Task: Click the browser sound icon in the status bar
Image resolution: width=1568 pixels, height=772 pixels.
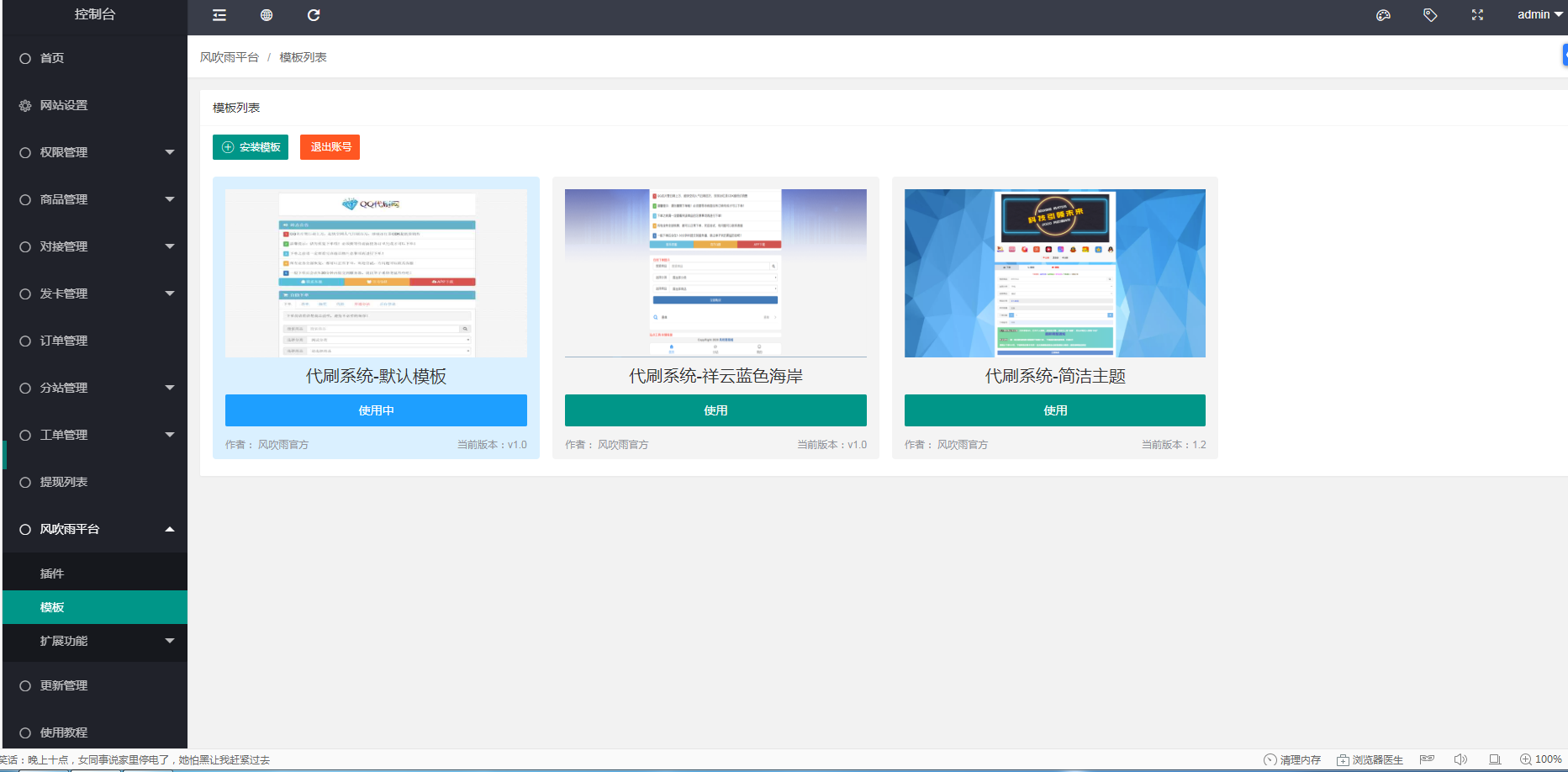Action: coord(1460,759)
